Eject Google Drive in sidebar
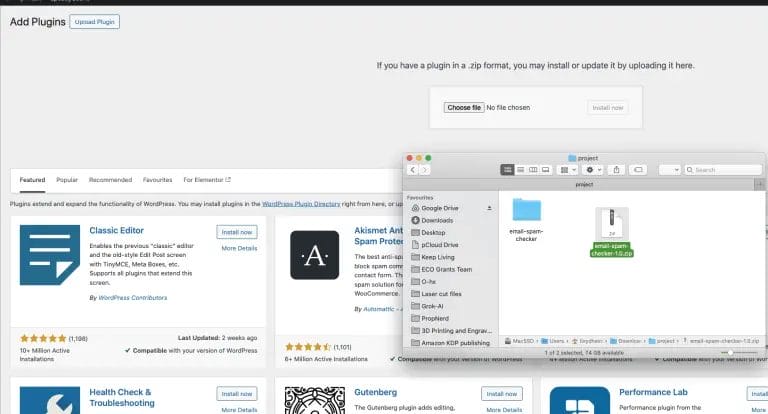Image resolution: width=768 pixels, height=414 pixels. click(x=489, y=208)
